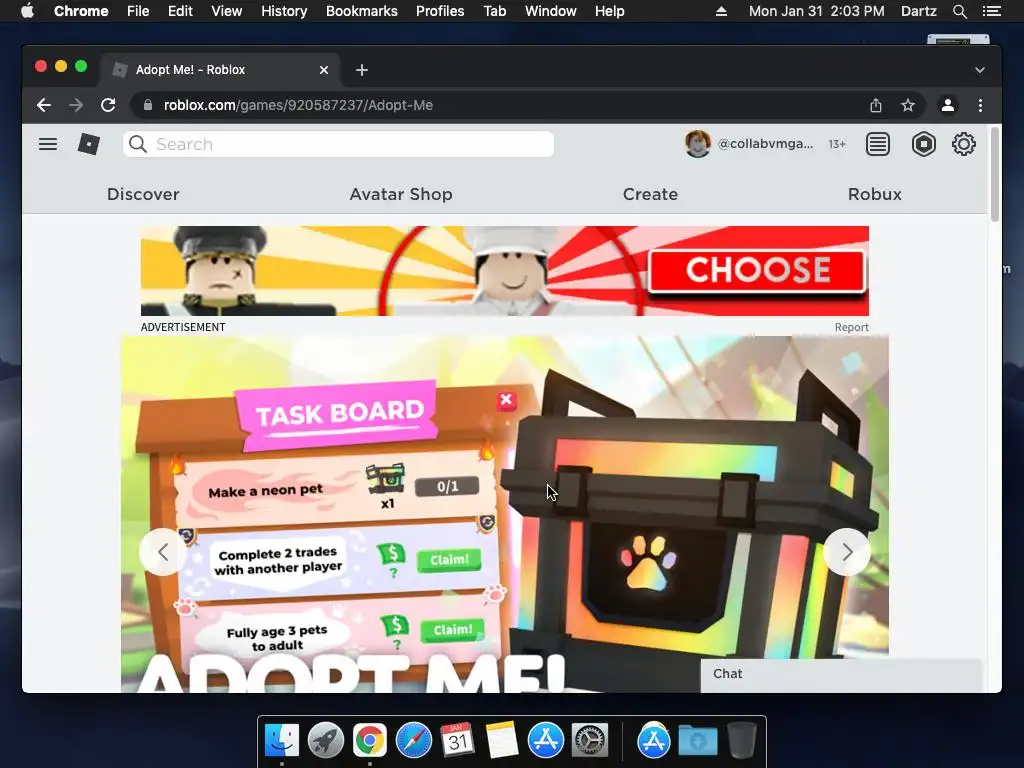Screen dimensions: 1024x768
Task: Open the first App Store dock icon
Action: pos(546,741)
